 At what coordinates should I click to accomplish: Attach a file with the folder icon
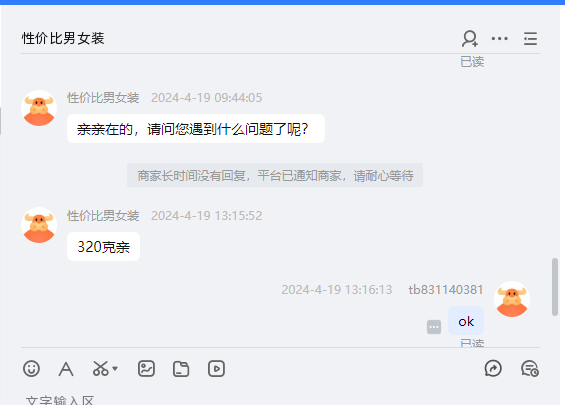[181, 369]
